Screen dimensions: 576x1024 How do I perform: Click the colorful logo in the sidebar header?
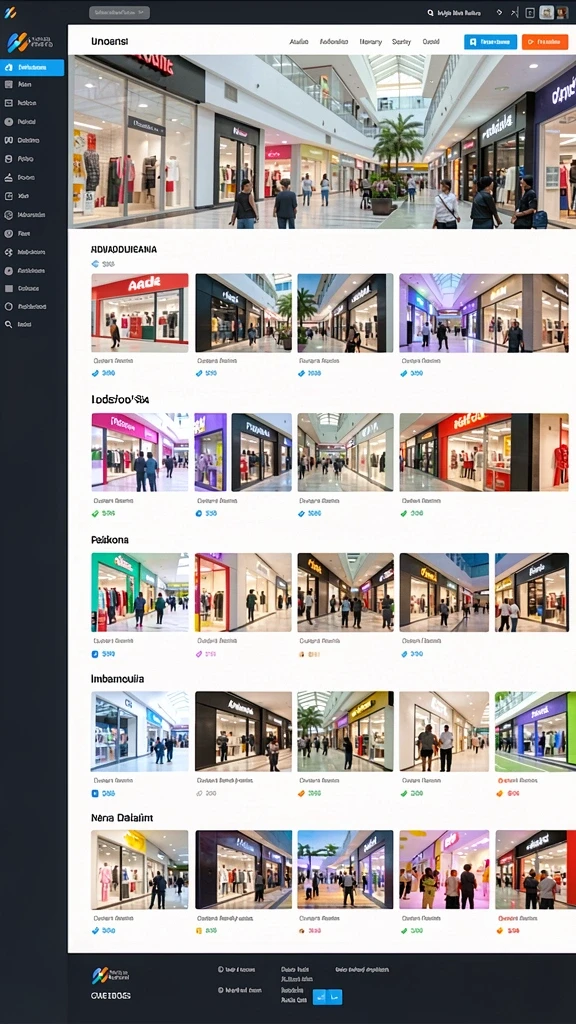tap(18, 42)
